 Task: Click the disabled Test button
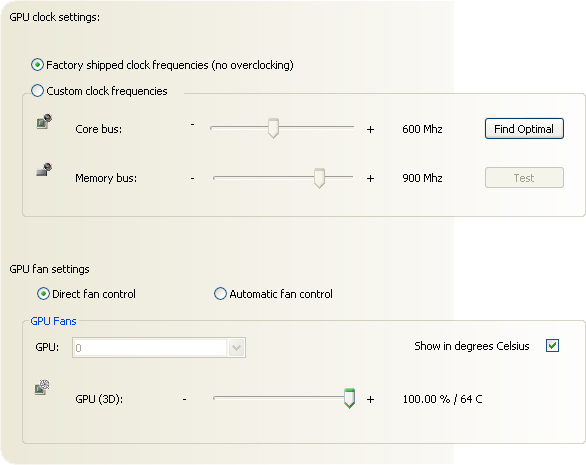click(x=524, y=178)
